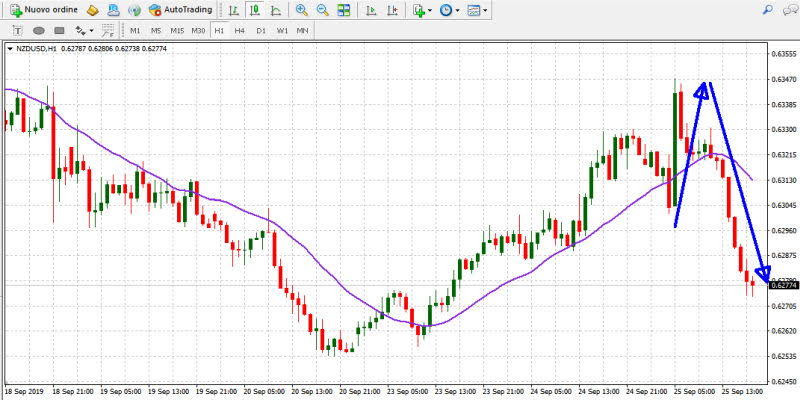Toggle the AutoTrading button

(182, 10)
